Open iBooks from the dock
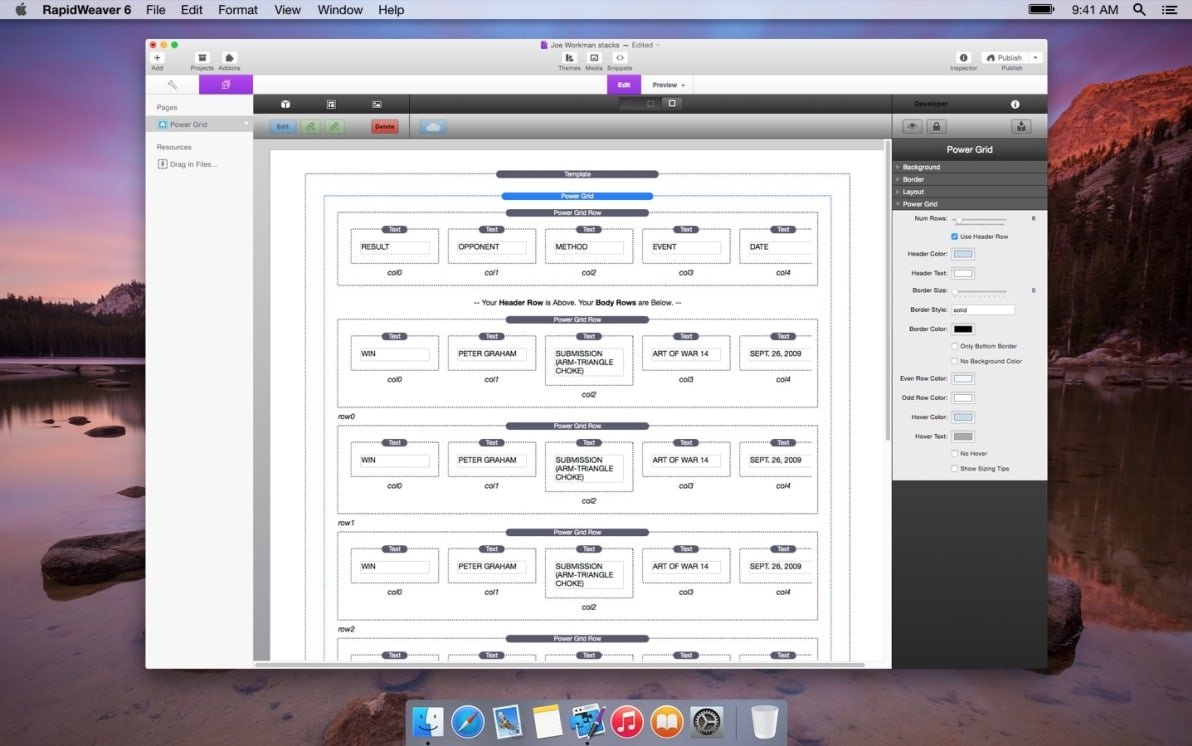 pyautogui.click(x=666, y=722)
